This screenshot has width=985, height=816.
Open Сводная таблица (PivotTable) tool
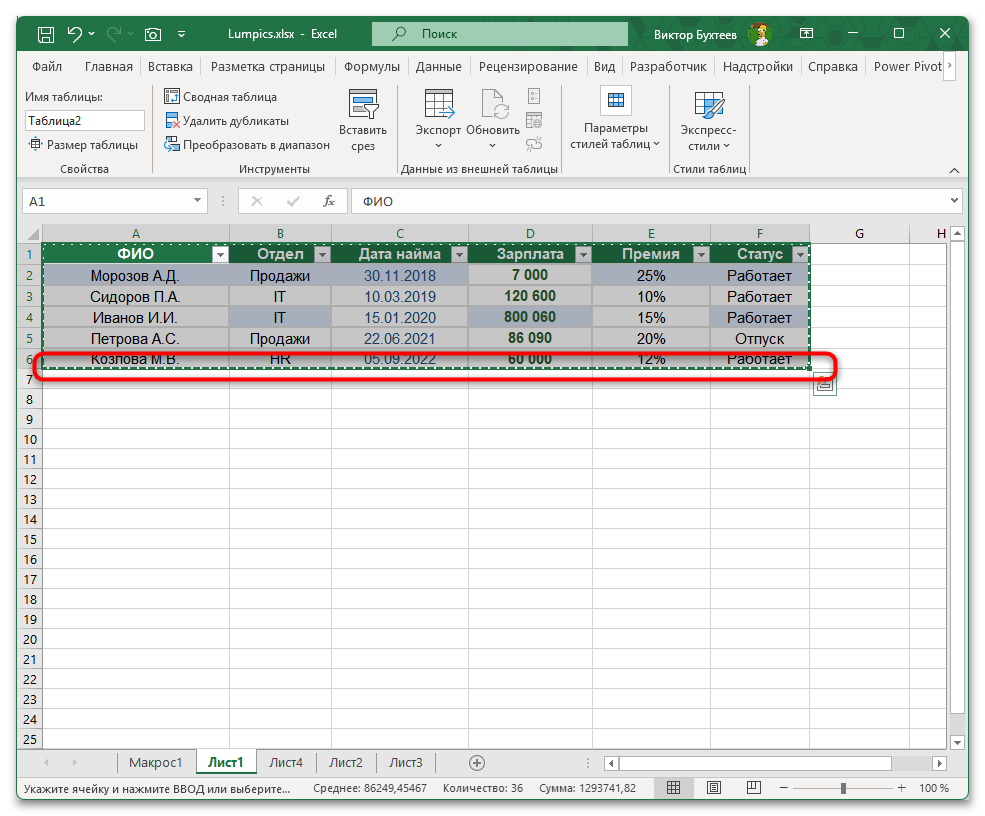[x=222, y=96]
